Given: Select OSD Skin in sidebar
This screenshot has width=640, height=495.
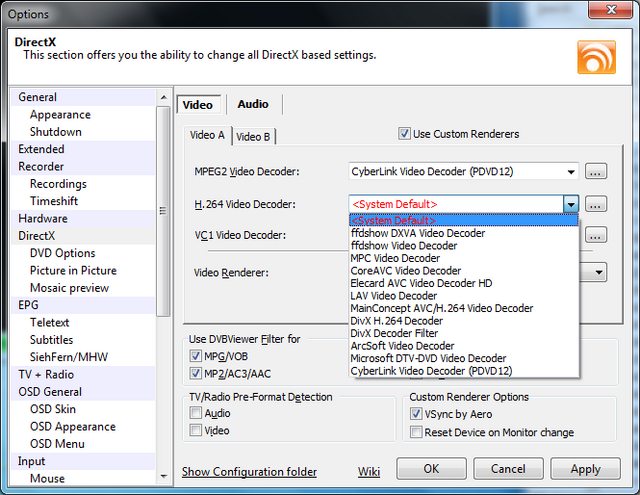Looking at the screenshot, I should pyautogui.click(x=83, y=409).
